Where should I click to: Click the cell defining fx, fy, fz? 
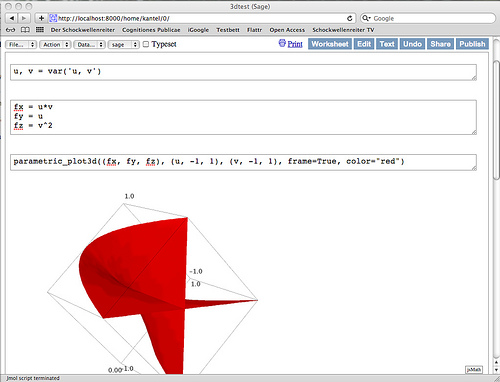tap(243, 117)
